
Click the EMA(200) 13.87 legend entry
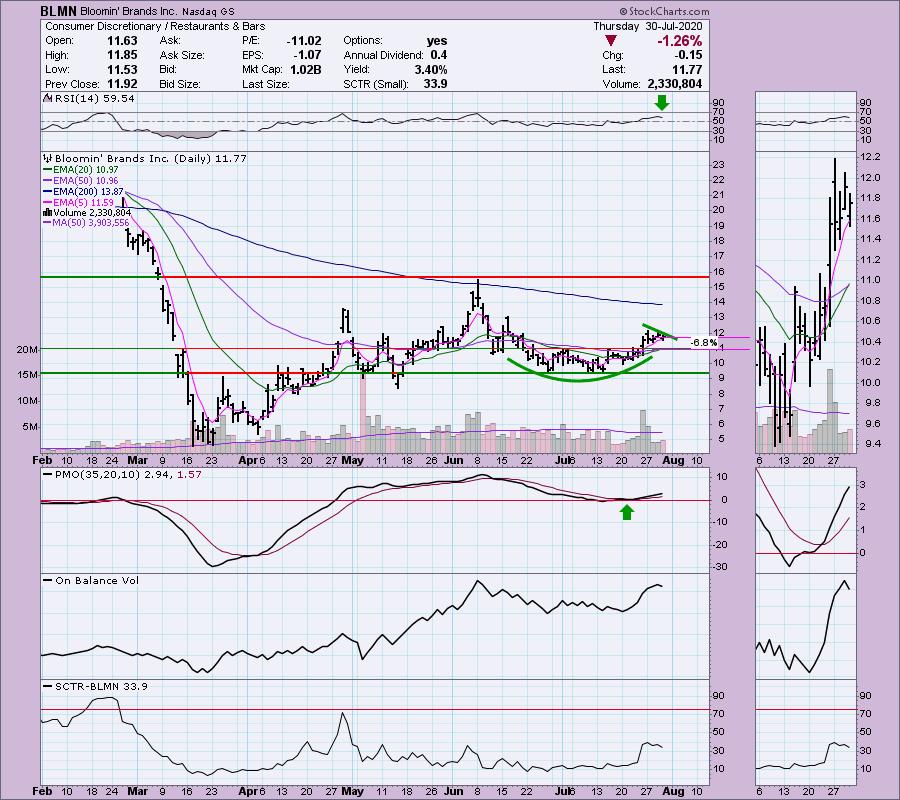88,192
